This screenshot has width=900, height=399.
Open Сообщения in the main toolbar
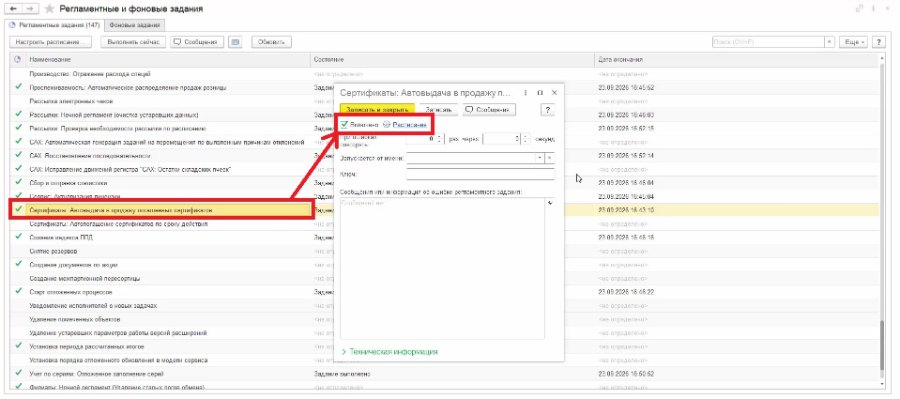(x=197, y=42)
